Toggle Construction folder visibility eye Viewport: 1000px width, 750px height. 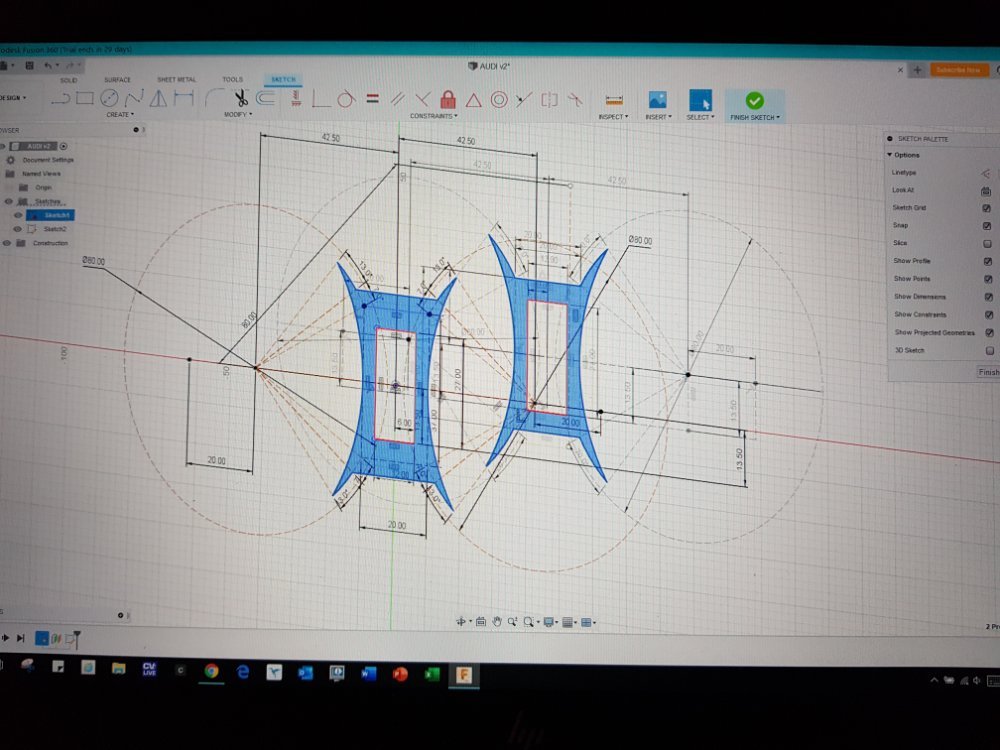7,243
